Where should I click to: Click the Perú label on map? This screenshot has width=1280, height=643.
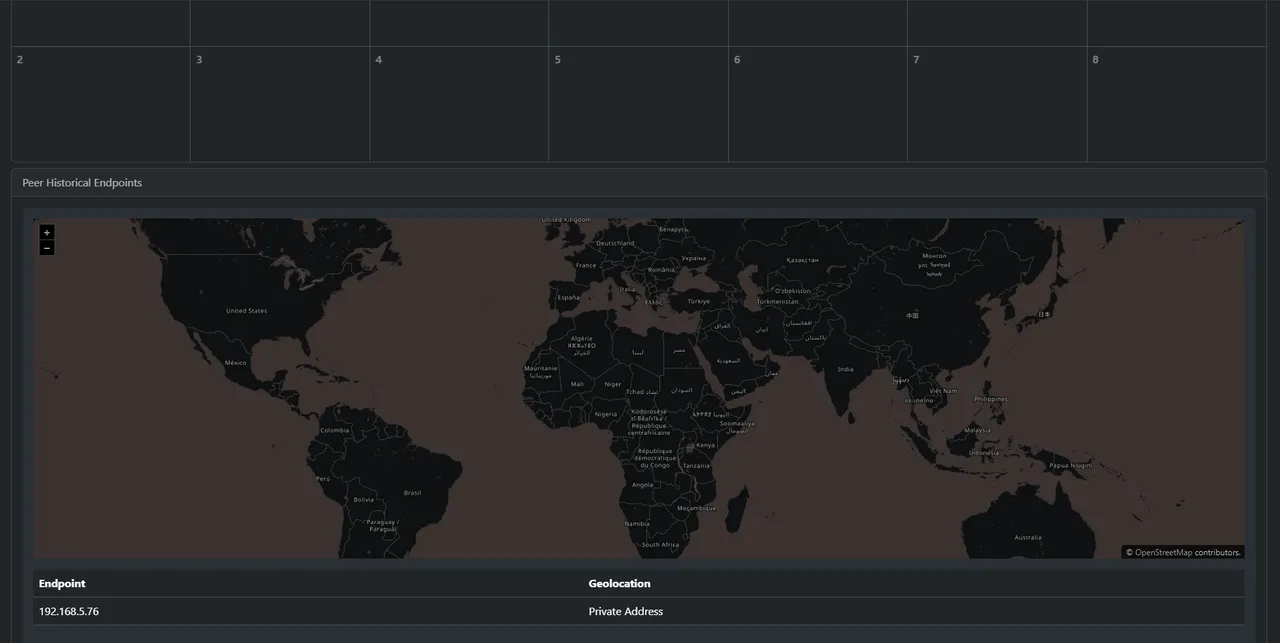[323, 478]
